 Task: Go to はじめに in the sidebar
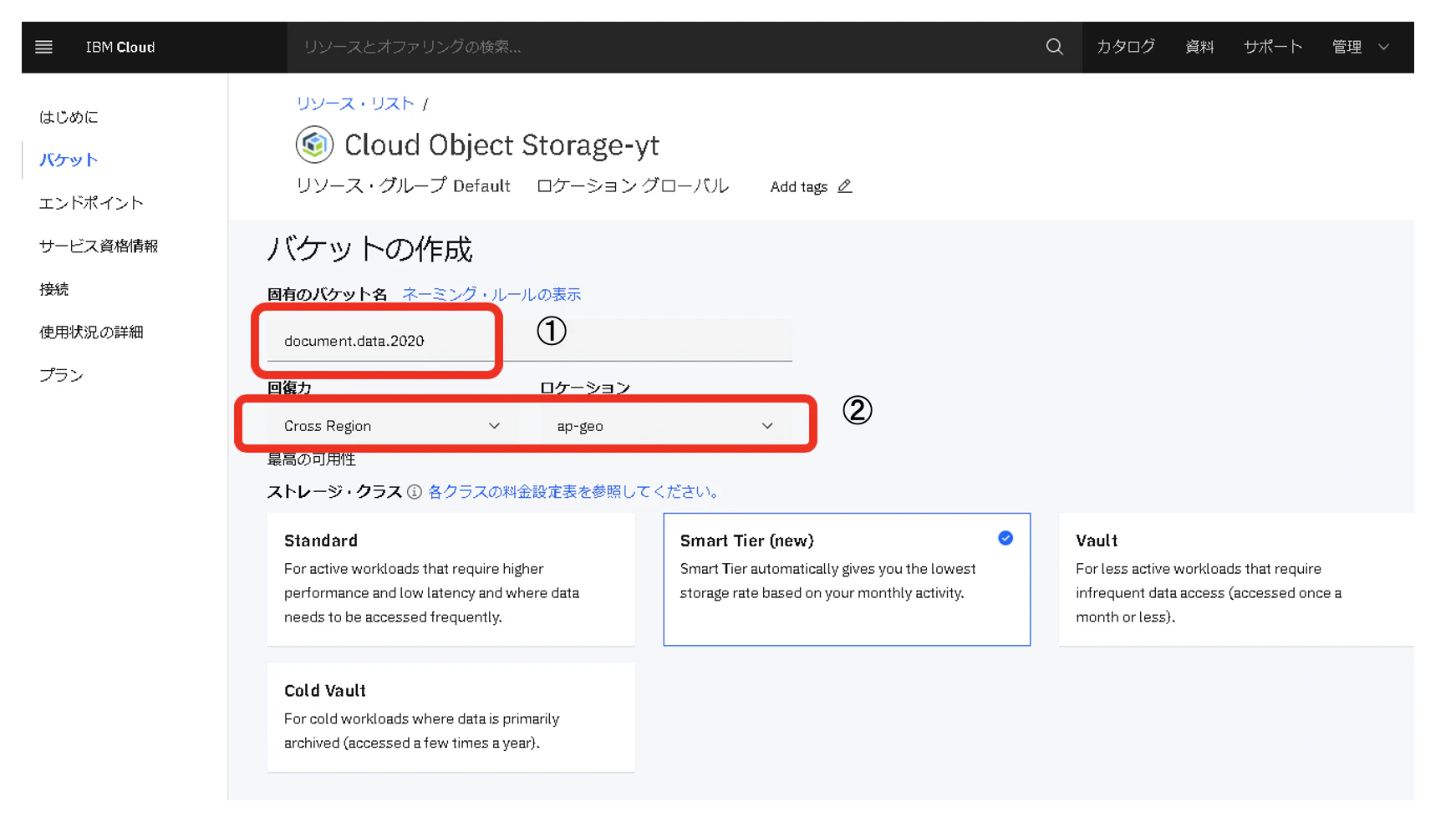click(69, 117)
